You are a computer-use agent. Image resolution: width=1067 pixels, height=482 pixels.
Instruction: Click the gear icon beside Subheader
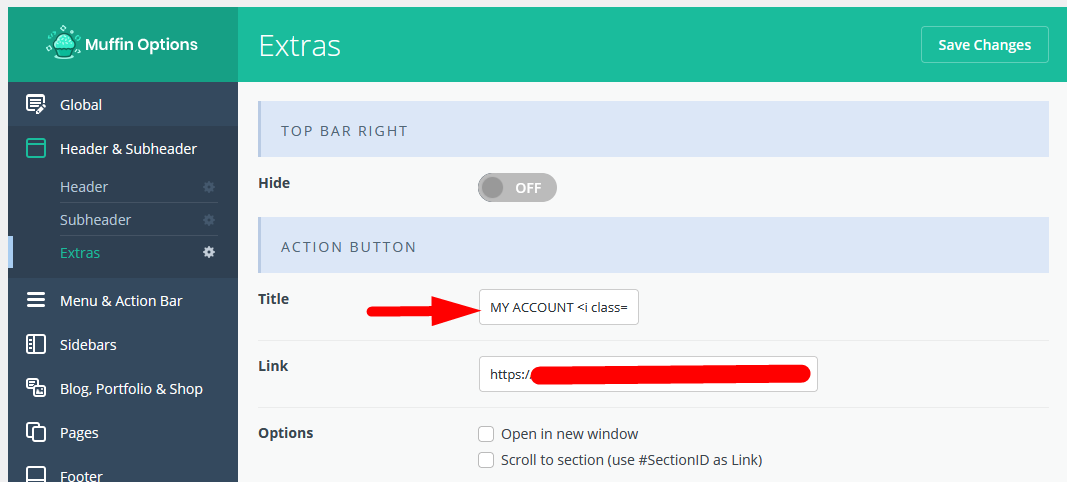coord(209,220)
